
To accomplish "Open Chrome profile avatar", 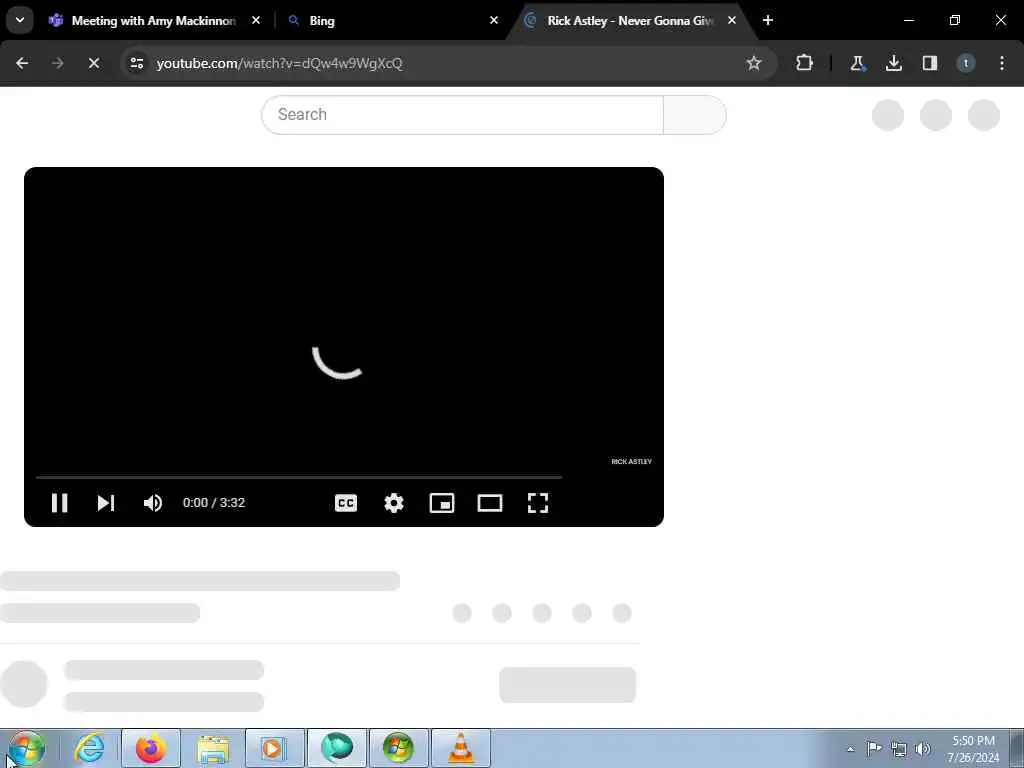I will tap(966, 63).
